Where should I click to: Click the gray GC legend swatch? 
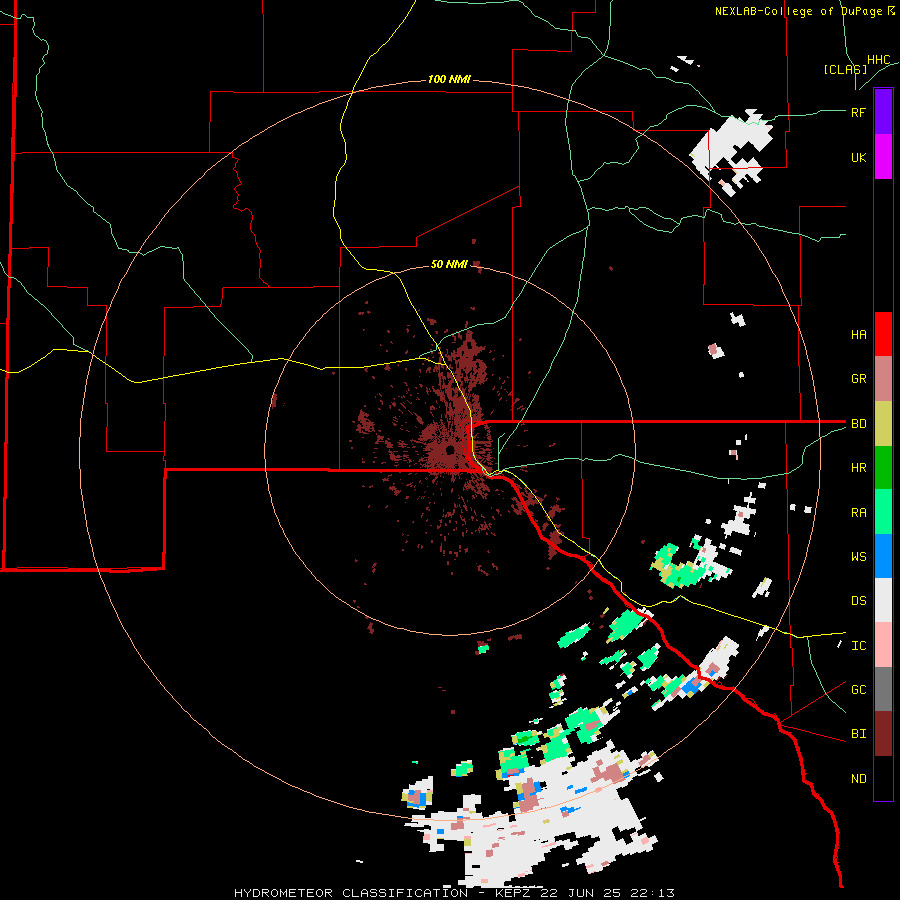(883, 689)
